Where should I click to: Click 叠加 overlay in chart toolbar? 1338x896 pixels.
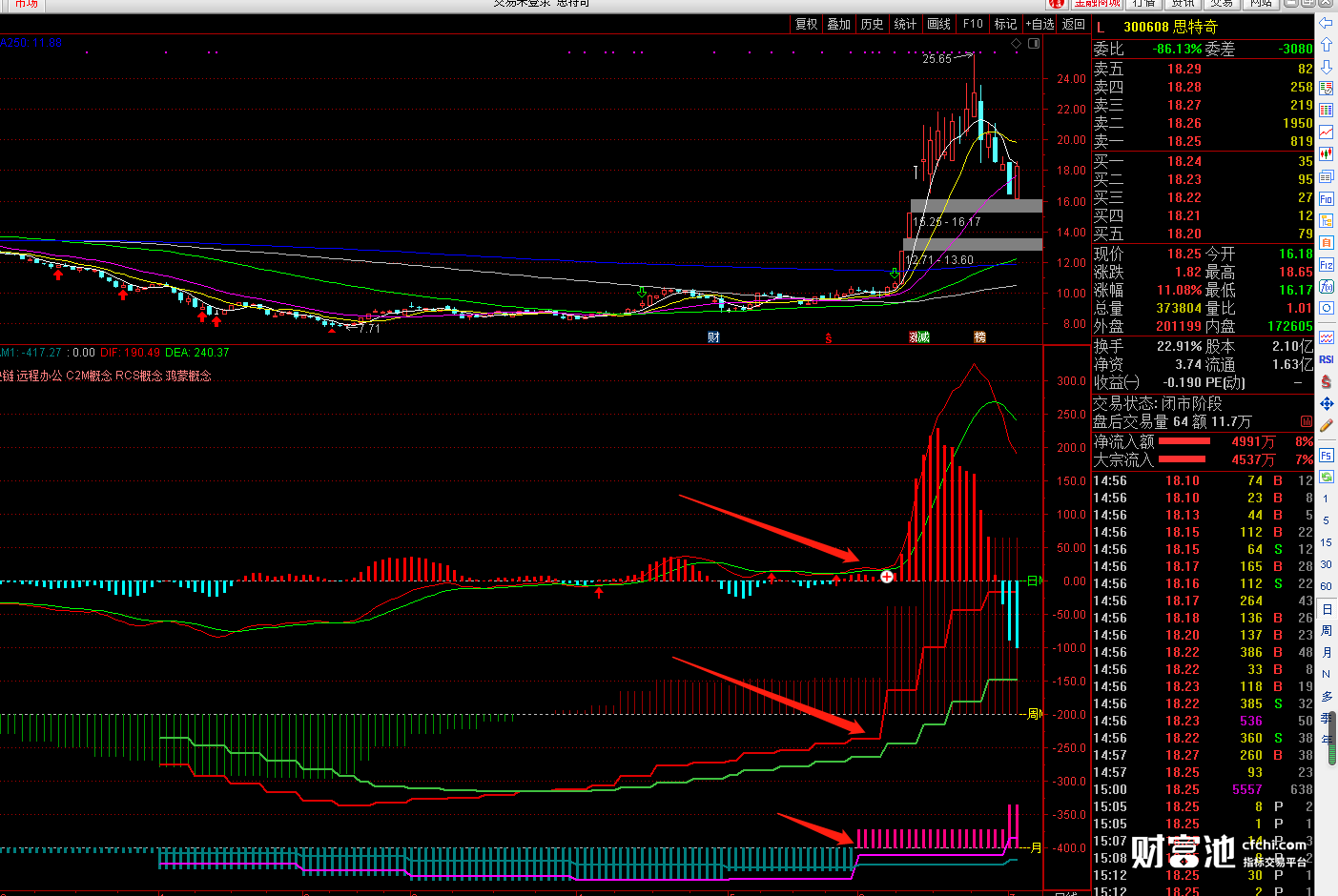pos(839,24)
